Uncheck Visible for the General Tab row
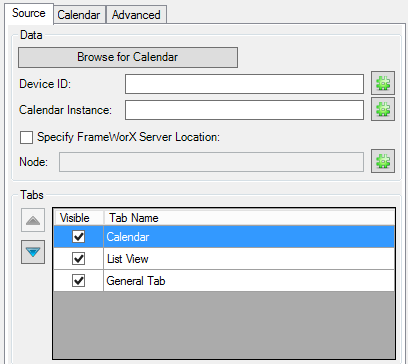 78,281
